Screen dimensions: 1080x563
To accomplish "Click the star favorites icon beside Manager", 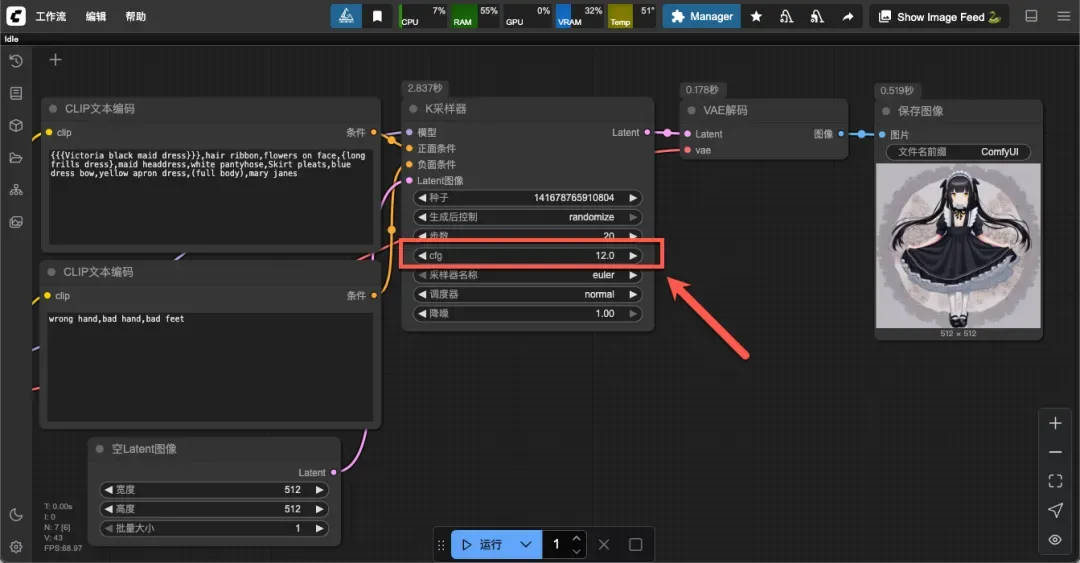I will click(x=756, y=17).
